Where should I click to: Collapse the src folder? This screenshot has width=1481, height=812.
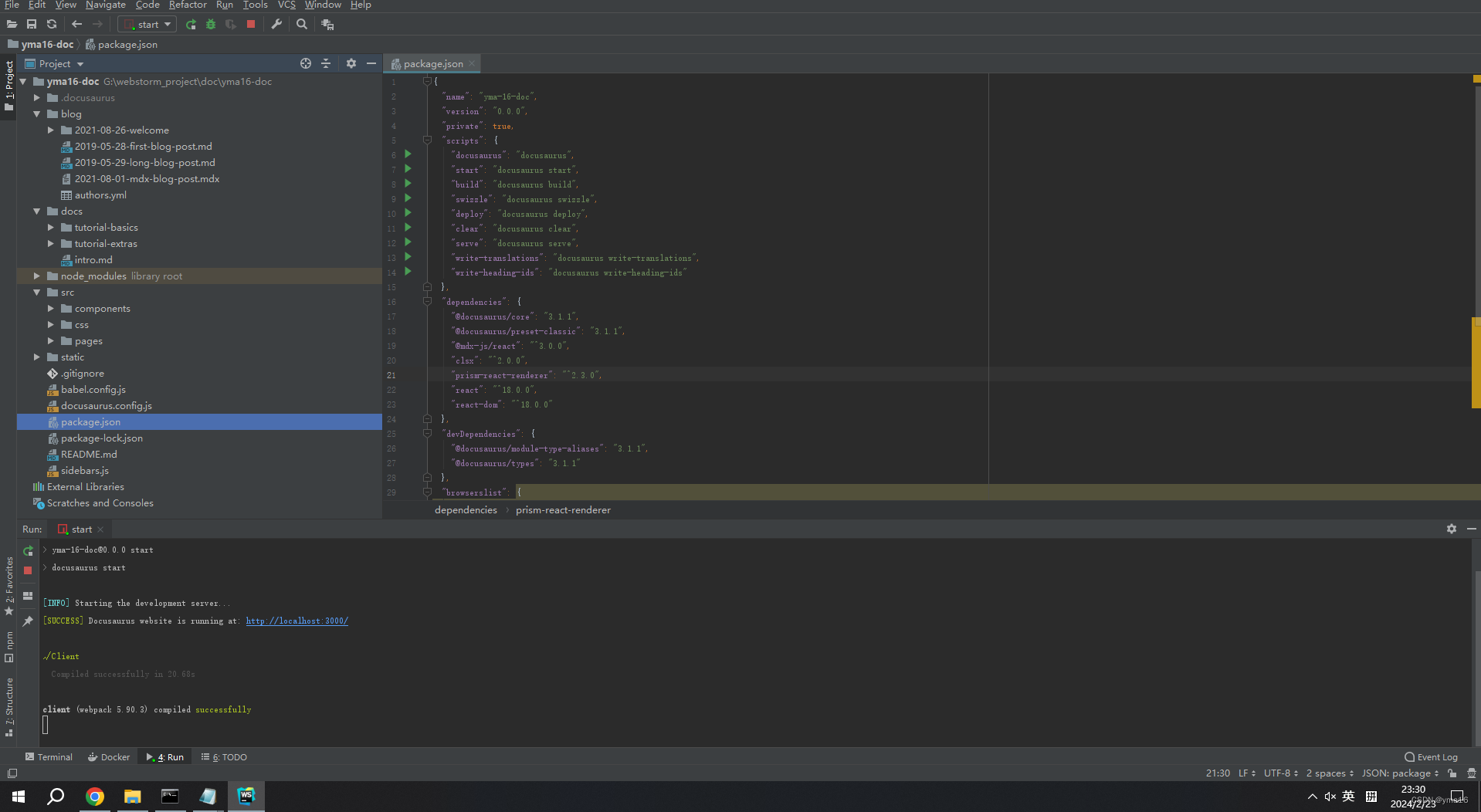[36, 293]
